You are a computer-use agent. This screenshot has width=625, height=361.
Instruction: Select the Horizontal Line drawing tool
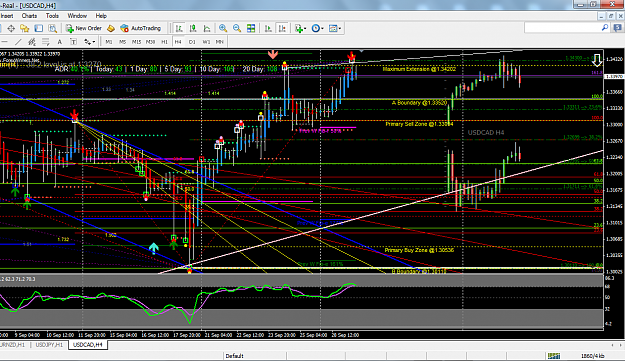[x=5, y=41]
